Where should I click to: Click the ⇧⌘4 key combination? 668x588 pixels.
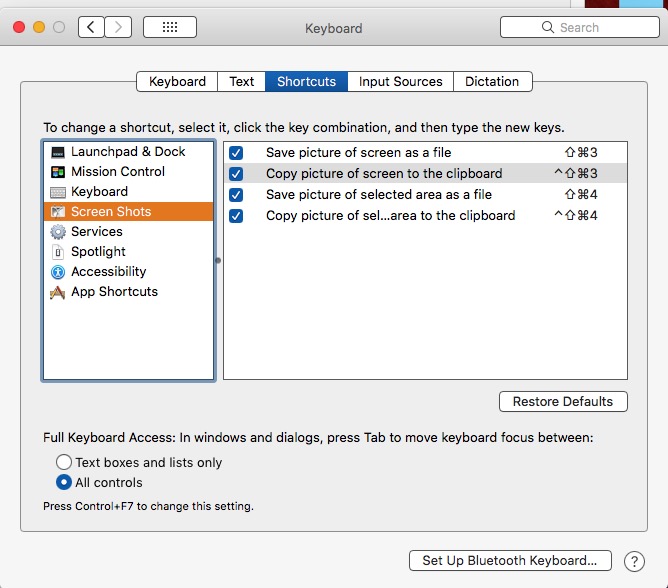pyautogui.click(x=581, y=195)
